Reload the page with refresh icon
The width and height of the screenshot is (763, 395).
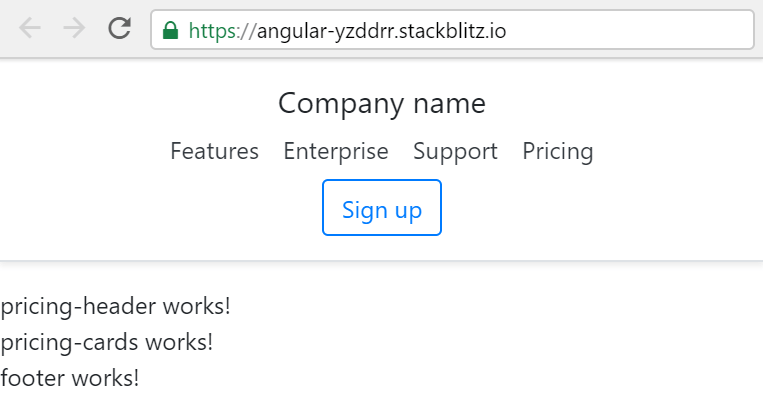coord(119,28)
